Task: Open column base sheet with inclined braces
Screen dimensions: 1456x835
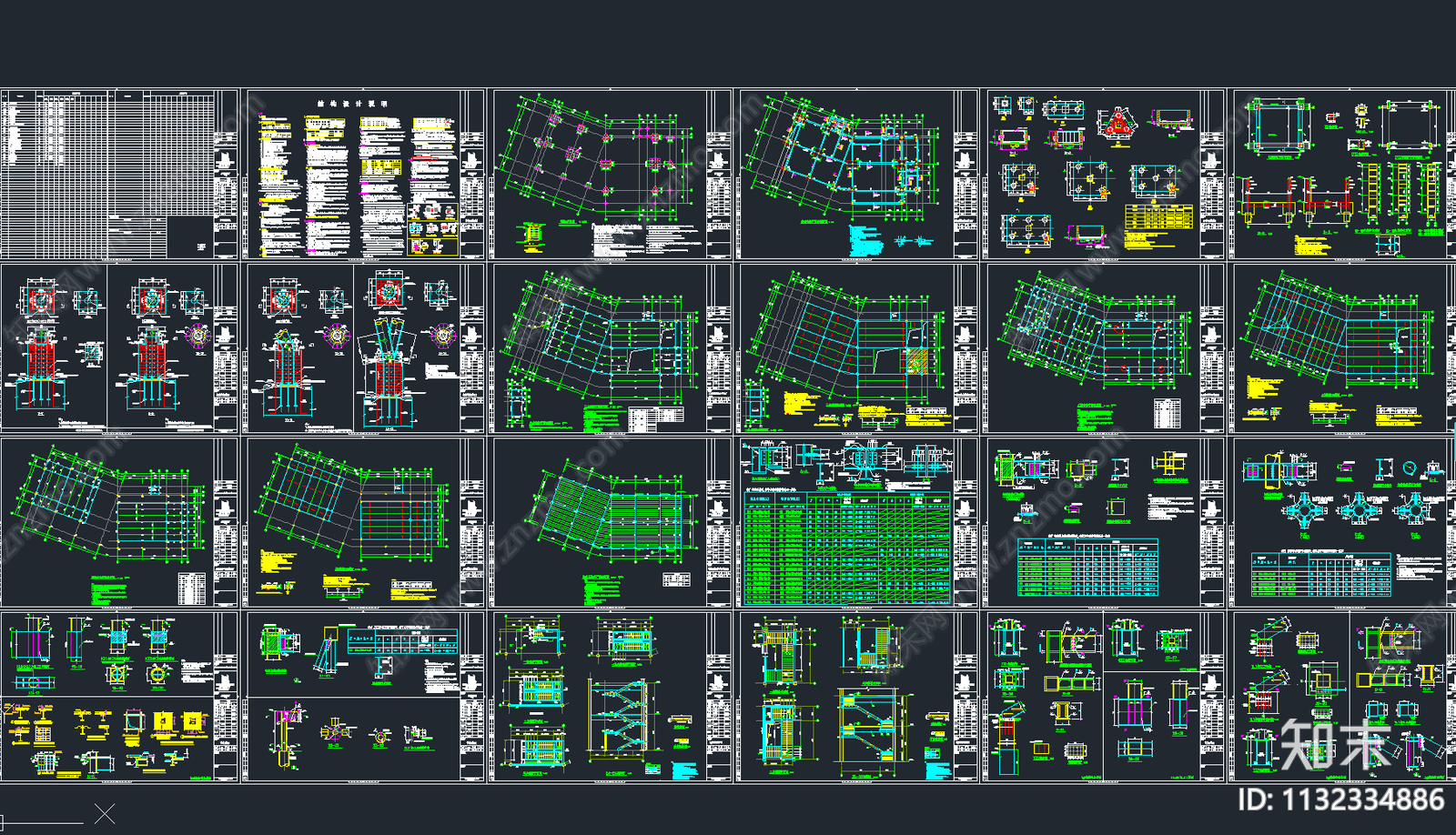Action: pos(365,348)
